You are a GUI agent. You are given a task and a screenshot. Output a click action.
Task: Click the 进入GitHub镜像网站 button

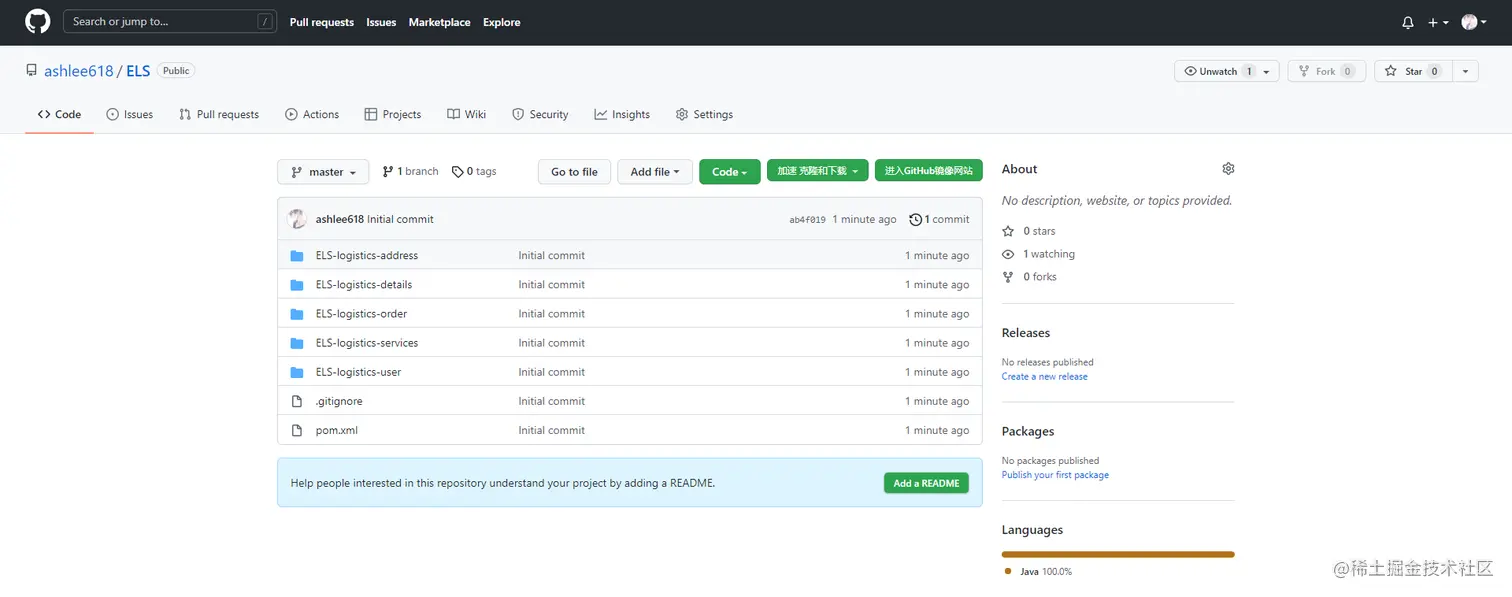pos(928,171)
